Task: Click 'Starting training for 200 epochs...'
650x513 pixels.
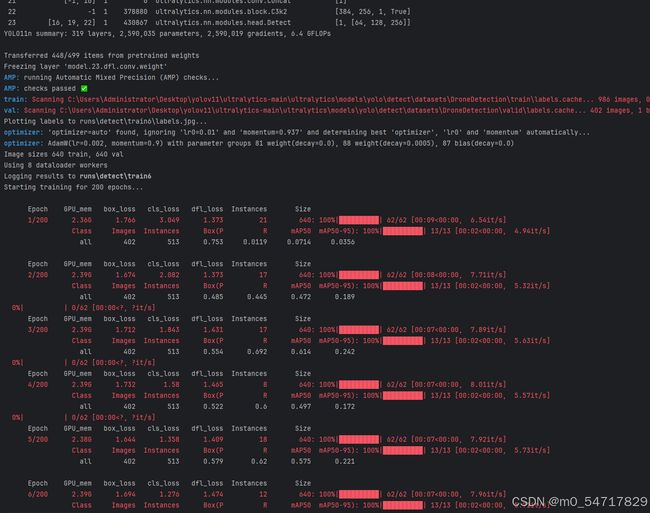Action: pos(73,187)
